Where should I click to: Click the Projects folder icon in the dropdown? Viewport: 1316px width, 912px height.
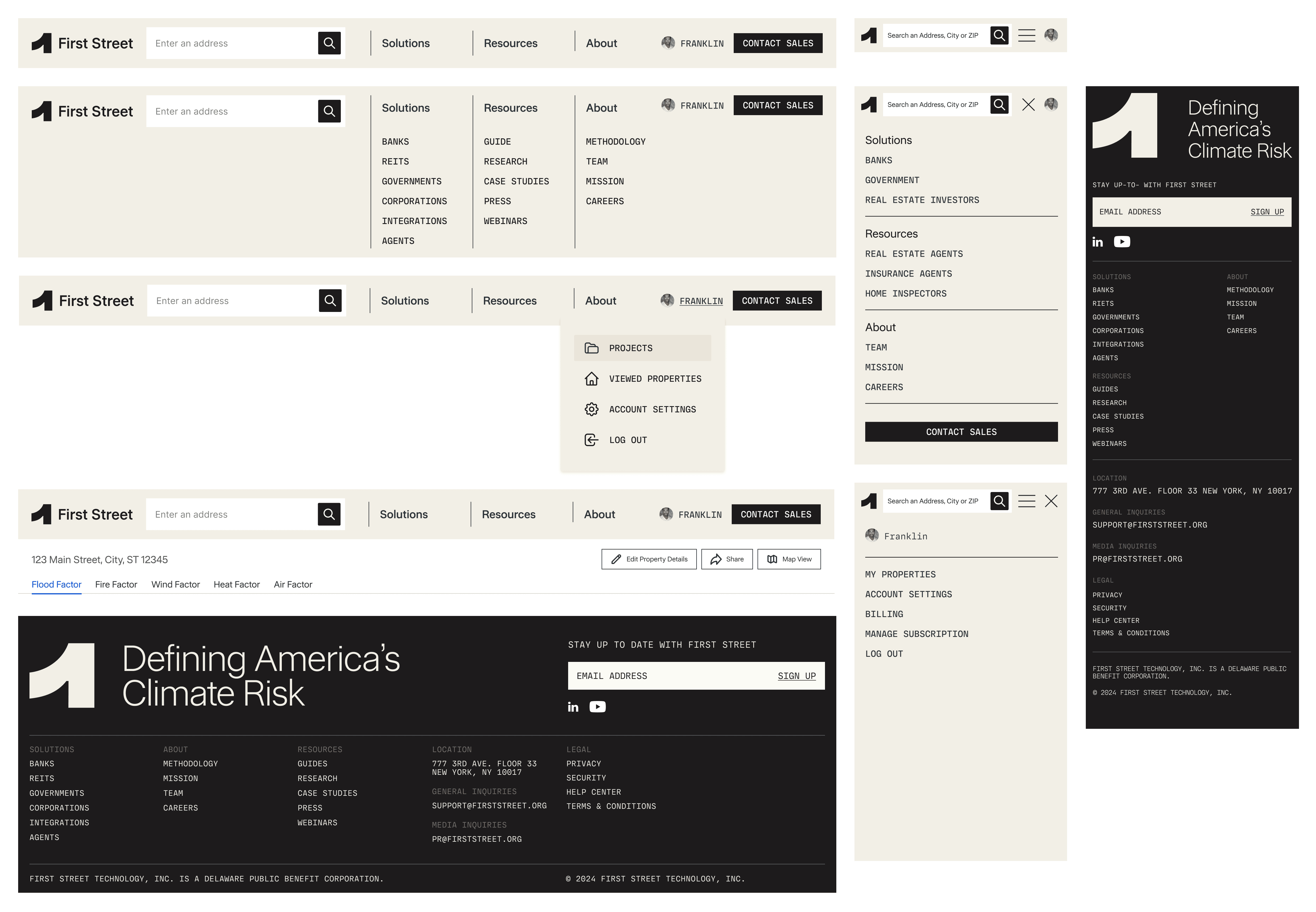pyautogui.click(x=591, y=348)
